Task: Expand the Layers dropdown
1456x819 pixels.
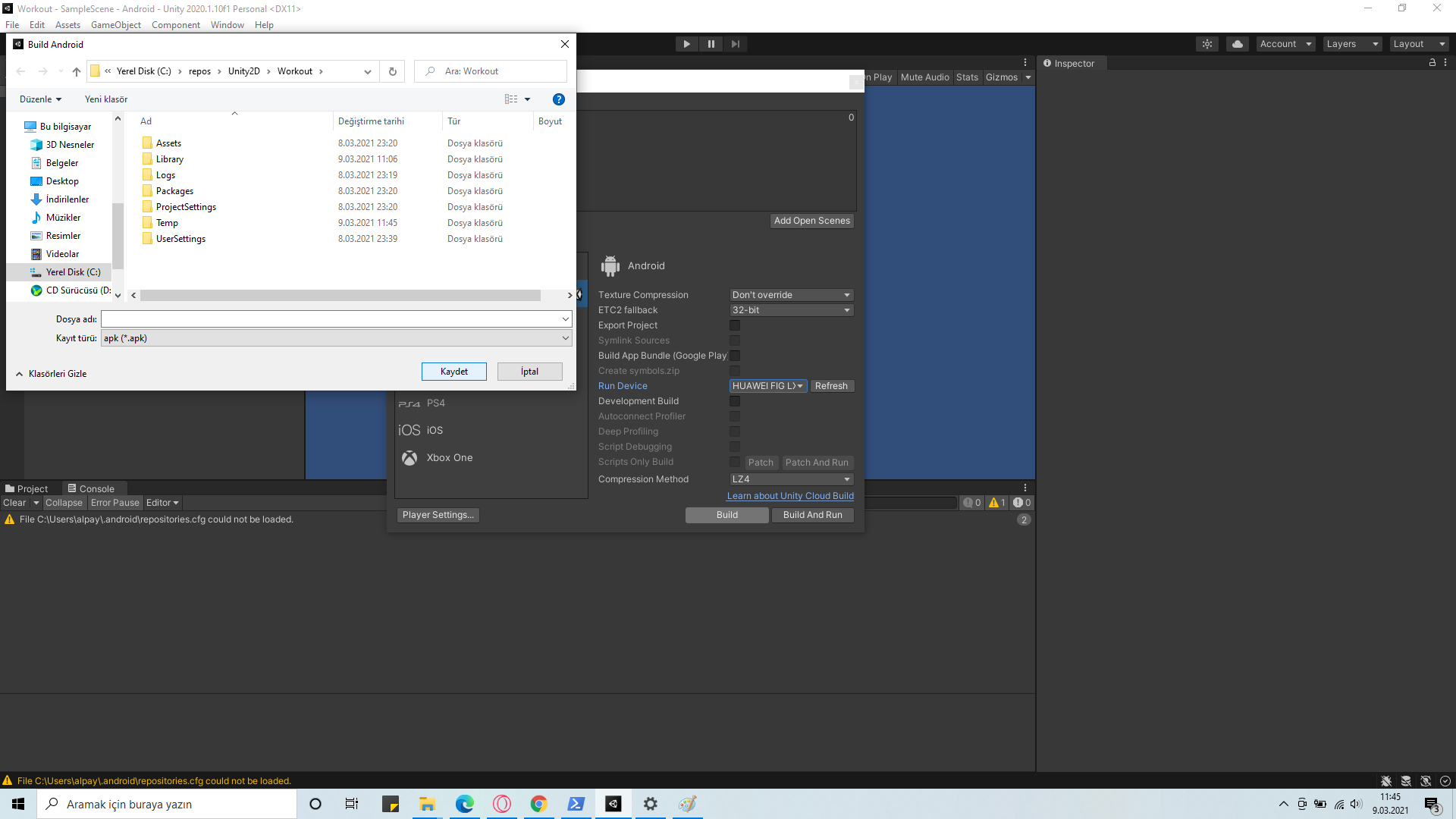Action: click(1353, 44)
